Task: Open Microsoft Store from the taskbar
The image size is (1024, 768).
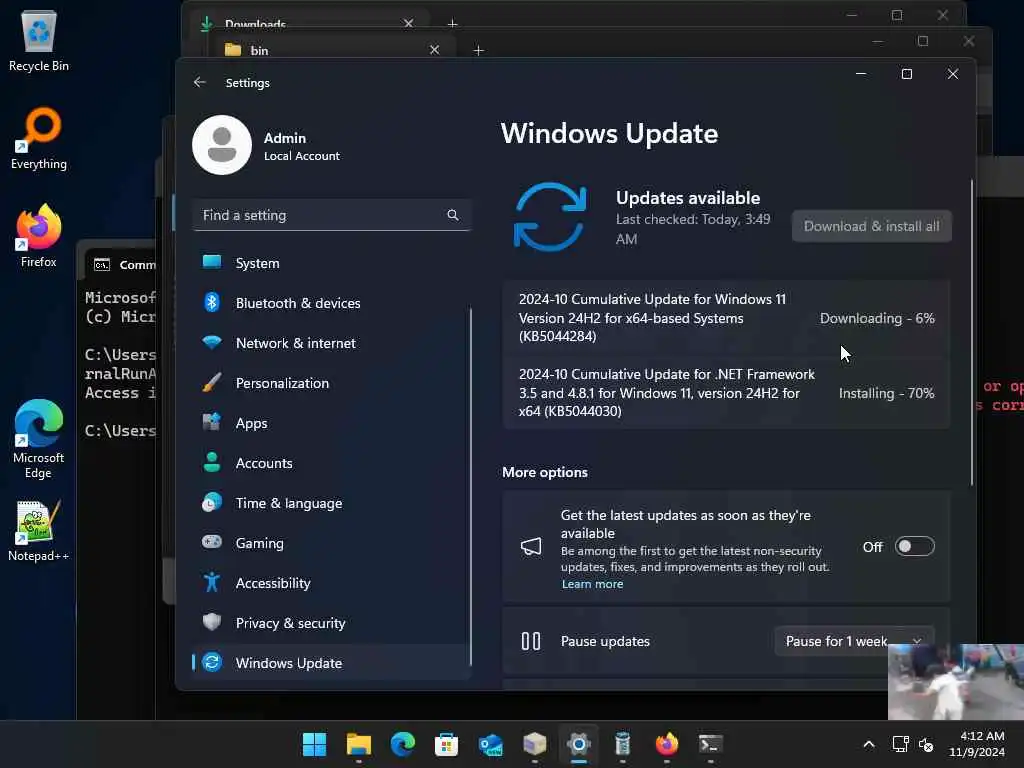Action: pos(447,744)
